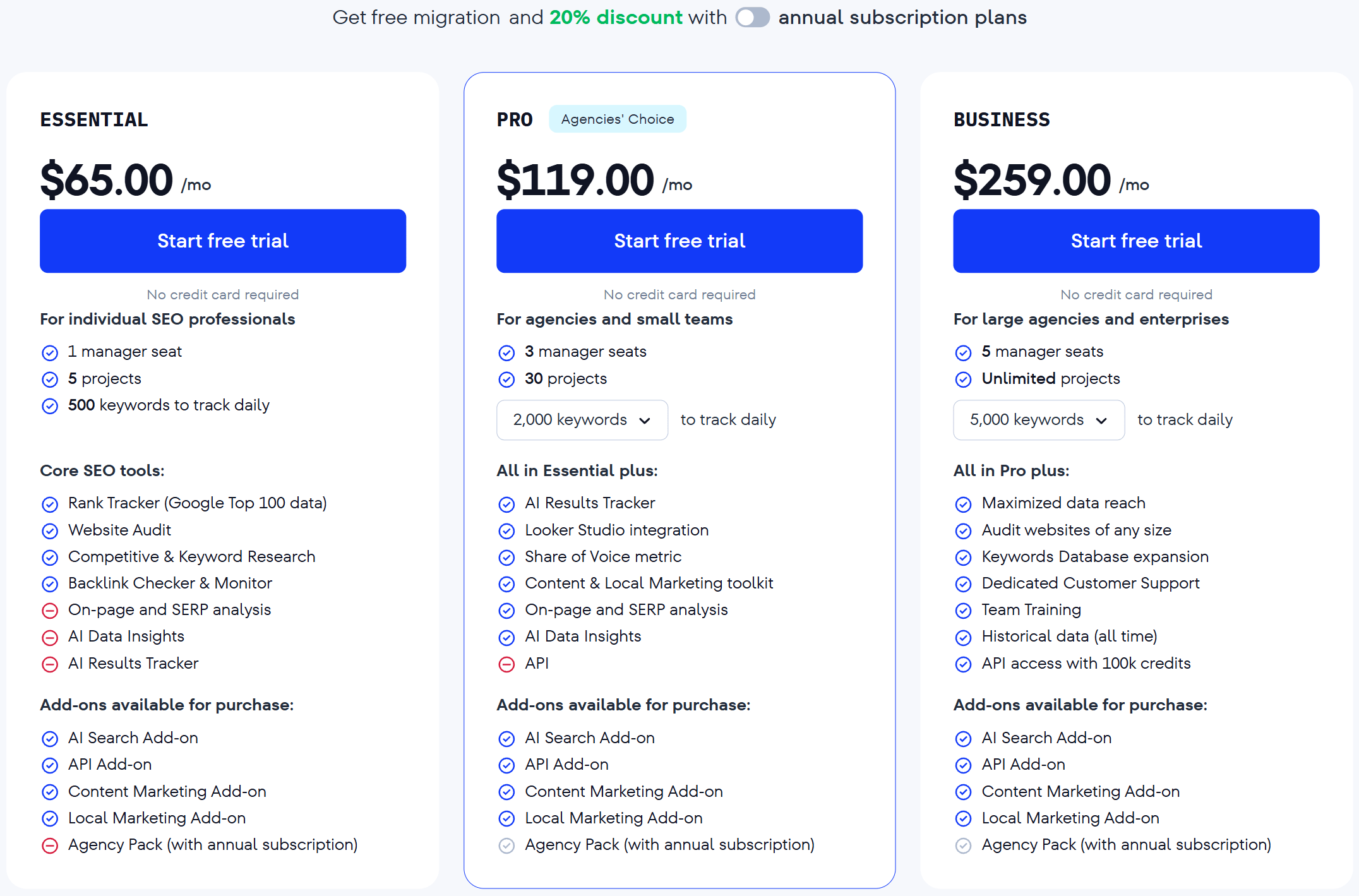Start free trial for the Essential plan

click(x=222, y=241)
